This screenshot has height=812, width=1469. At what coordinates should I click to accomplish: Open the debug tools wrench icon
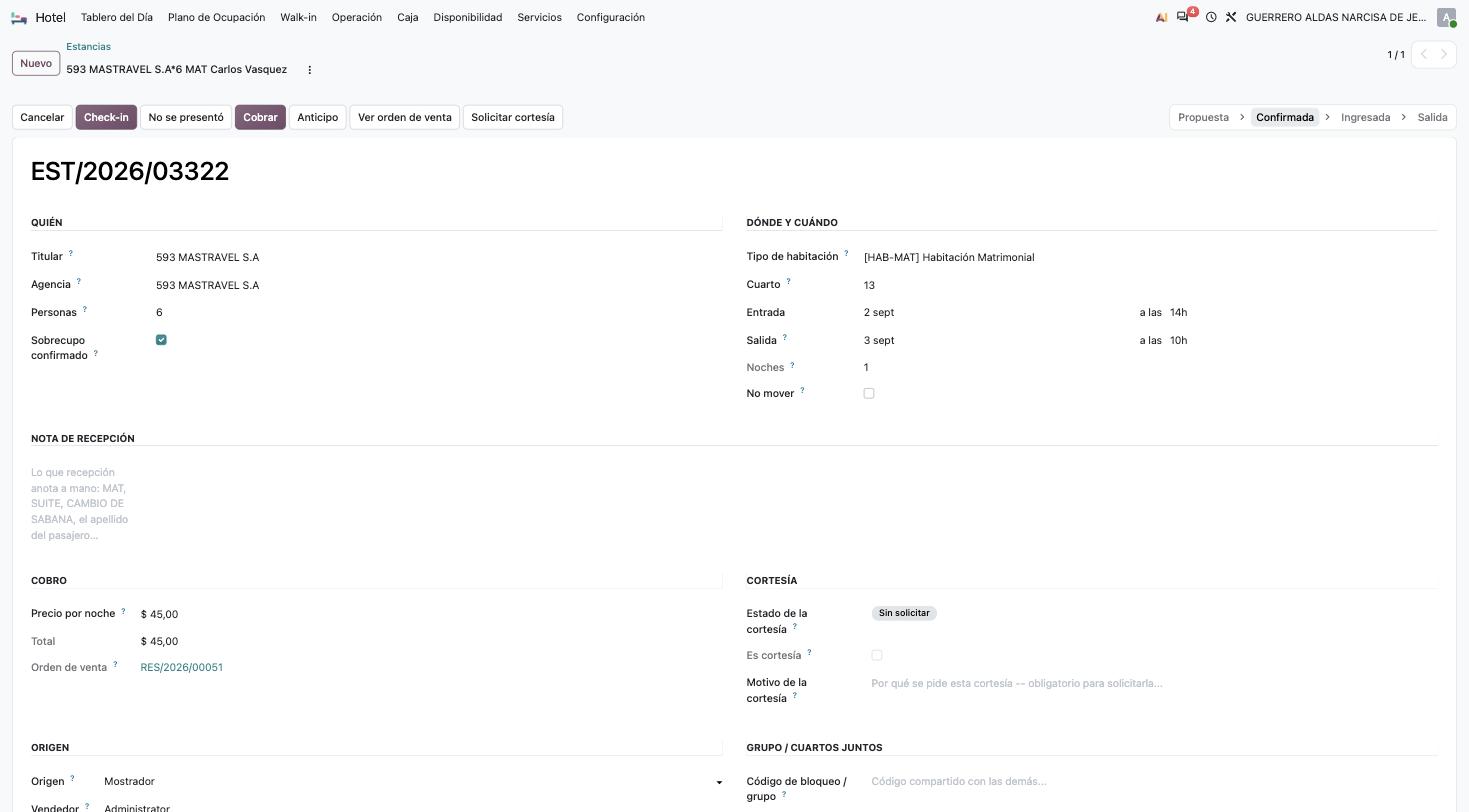point(1231,17)
